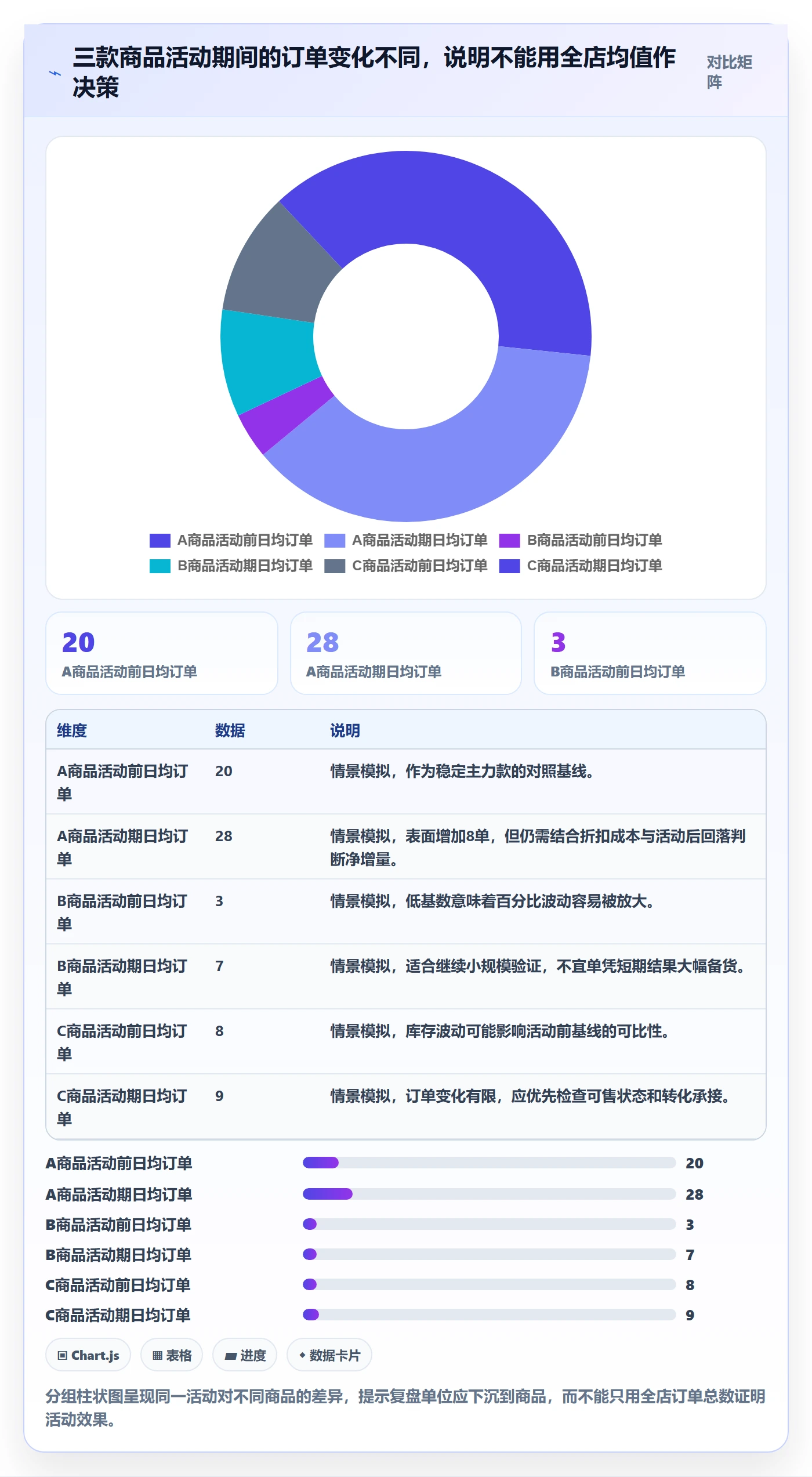812x1477 pixels.
Task: Click the 数据卡片 chip
Action: pos(329,1355)
